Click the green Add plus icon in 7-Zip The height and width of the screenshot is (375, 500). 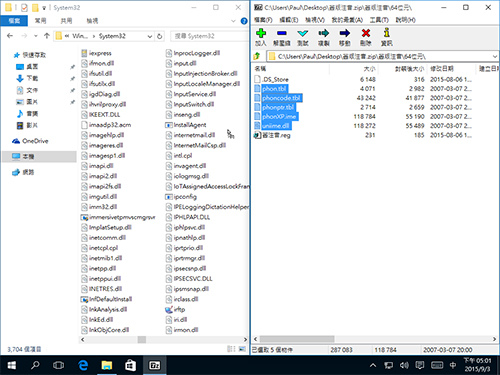point(261,33)
